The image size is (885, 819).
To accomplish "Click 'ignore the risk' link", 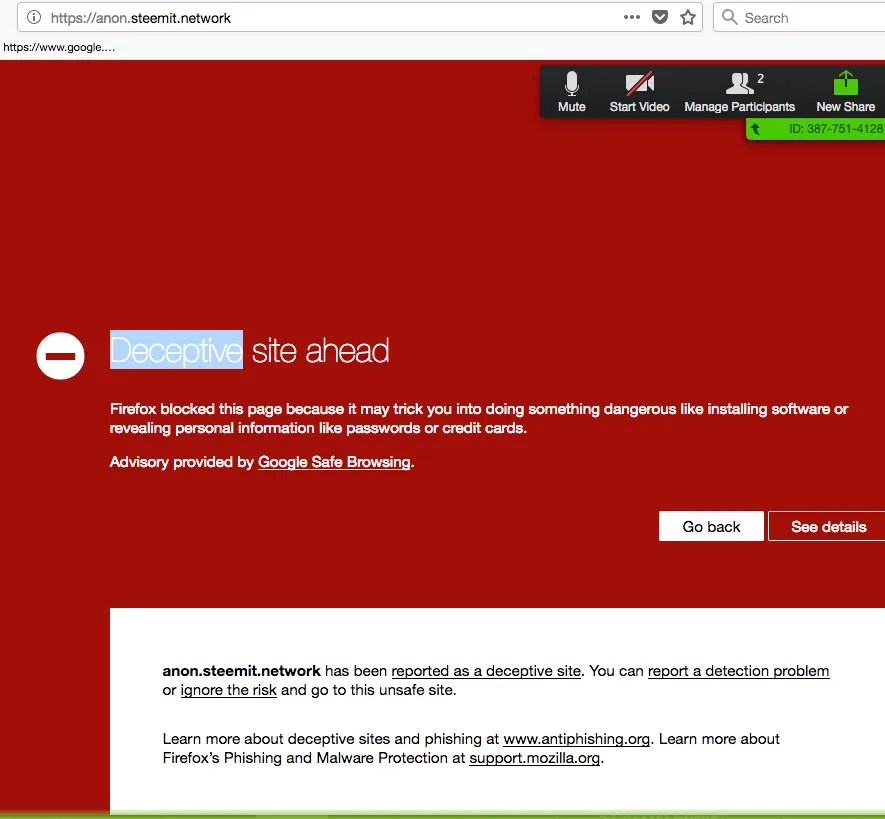I will click(x=229, y=690).
